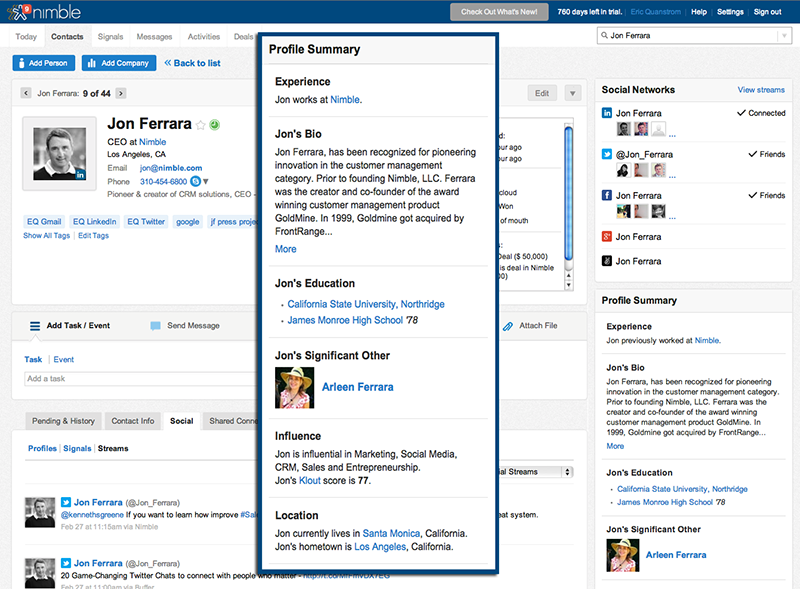Click LinkedIn icon in Social Networks
The width and height of the screenshot is (800, 589).
point(607,113)
